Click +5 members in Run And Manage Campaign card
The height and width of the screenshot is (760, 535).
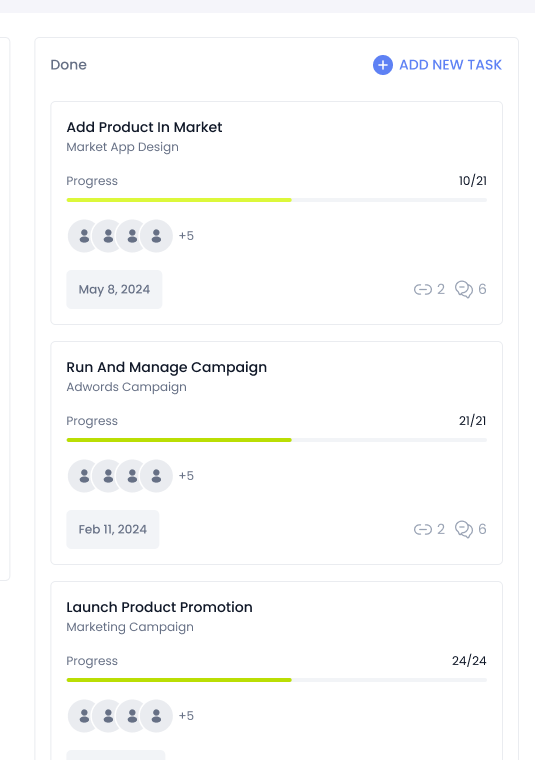186,475
